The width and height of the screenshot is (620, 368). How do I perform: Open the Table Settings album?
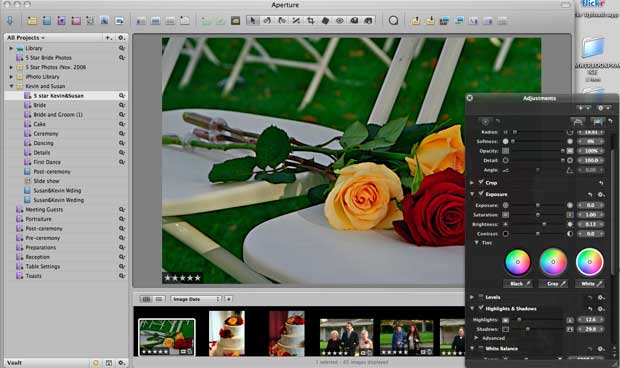[43, 266]
